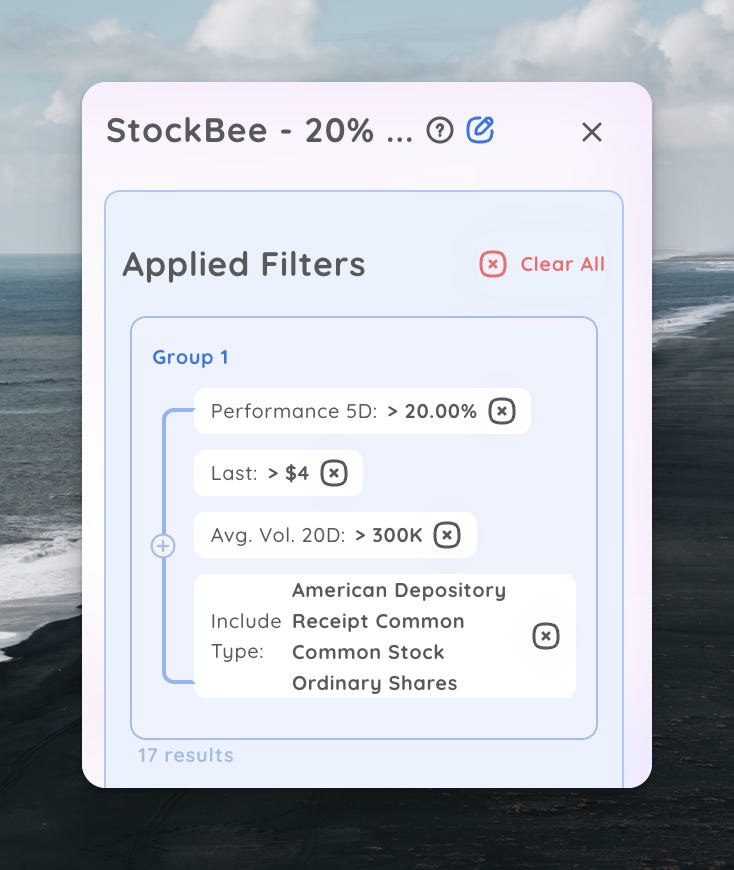Click the plus icon on Group 1 connector
The height and width of the screenshot is (870, 734).
162,546
